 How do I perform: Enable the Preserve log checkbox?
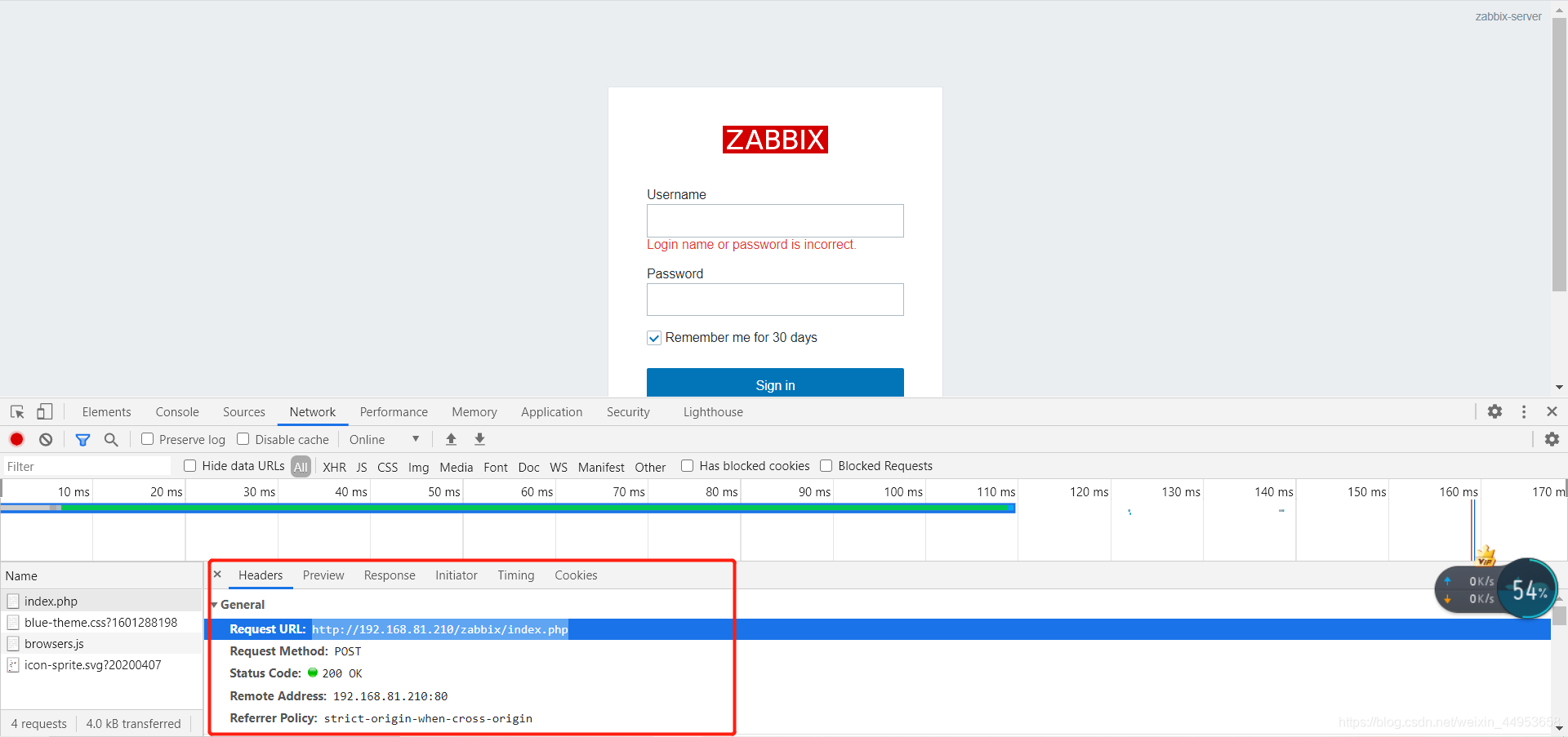[x=148, y=439]
